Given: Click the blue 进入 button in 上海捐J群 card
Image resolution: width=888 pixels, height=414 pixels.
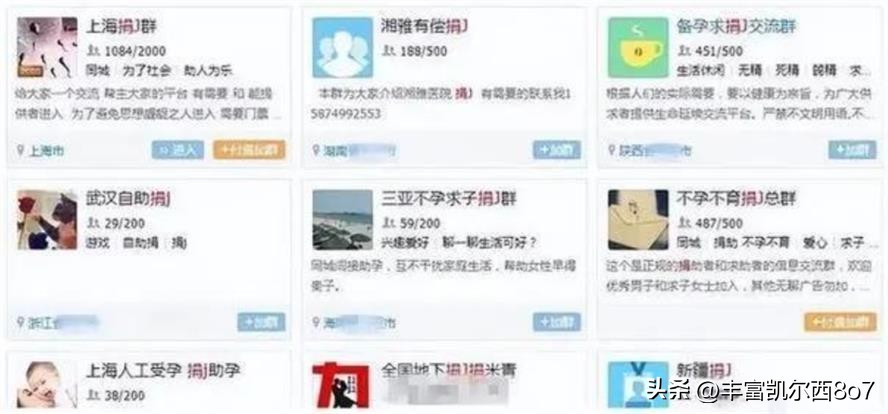Looking at the screenshot, I should coord(178,150).
